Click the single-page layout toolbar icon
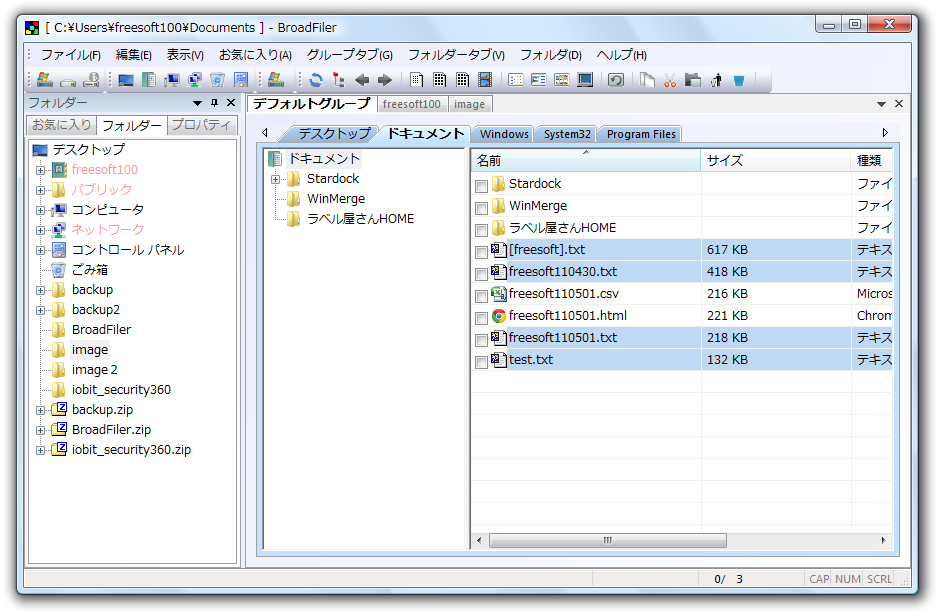937x612 pixels. tap(417, 79)
